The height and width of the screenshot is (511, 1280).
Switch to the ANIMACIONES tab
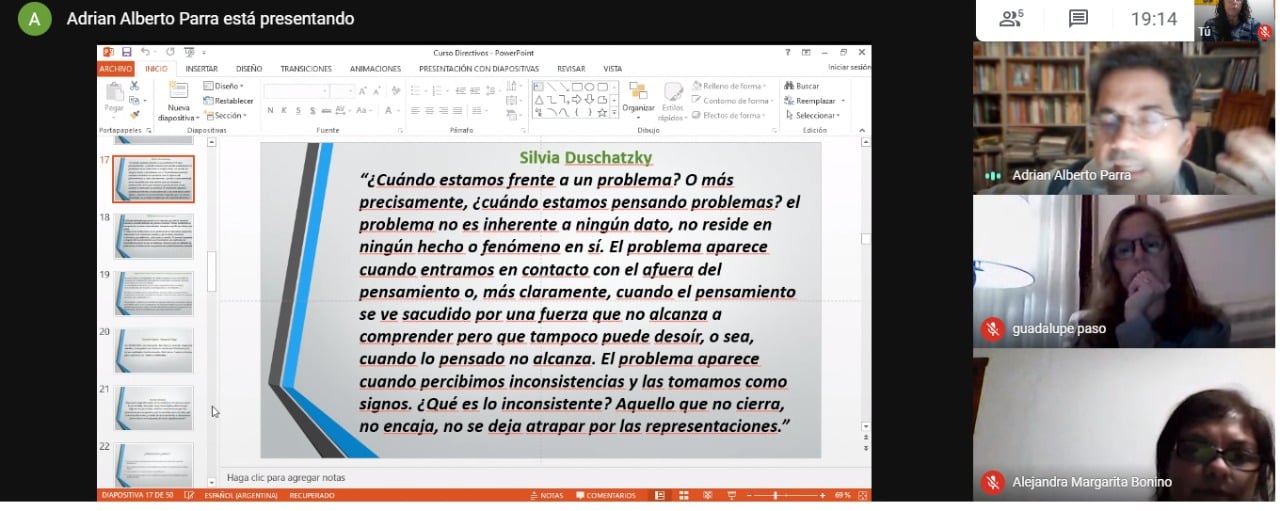click(x=375, y=69)
